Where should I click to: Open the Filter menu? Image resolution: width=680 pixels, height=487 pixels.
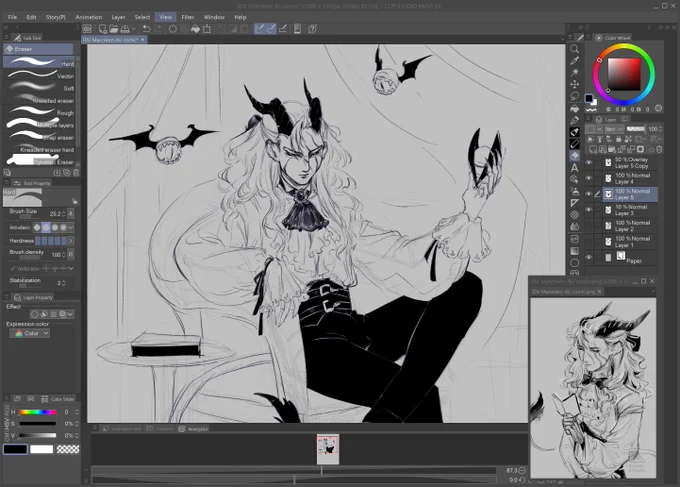point(187,17)
